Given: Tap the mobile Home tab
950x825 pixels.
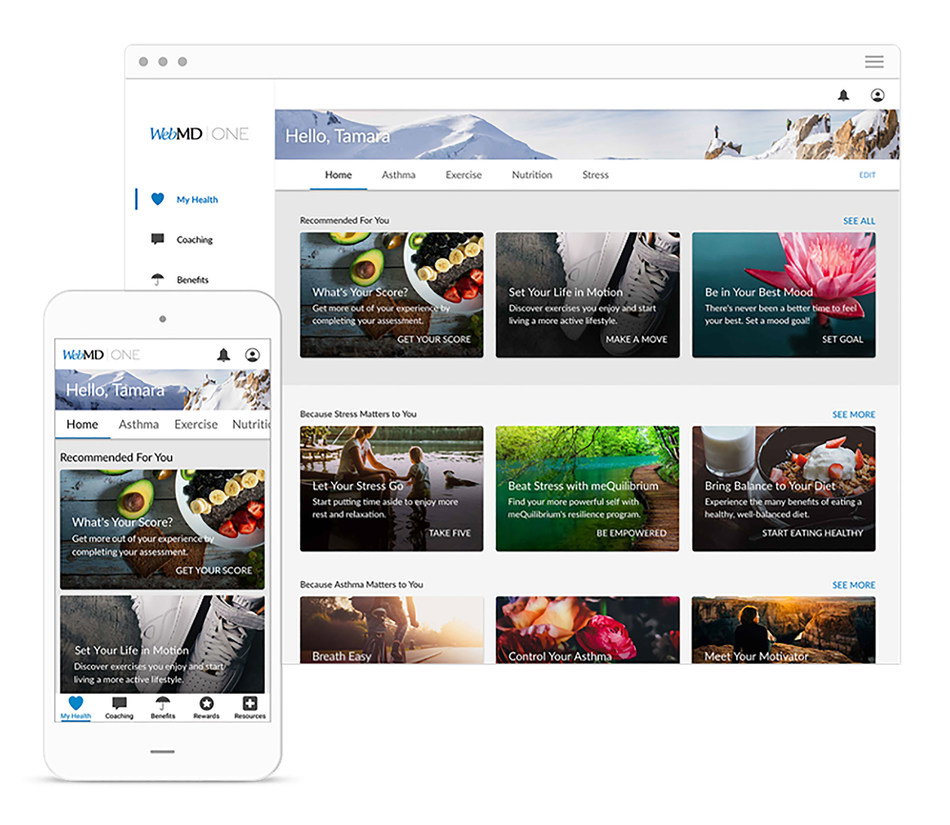Looking at the screenshot, I should (82, 425).
